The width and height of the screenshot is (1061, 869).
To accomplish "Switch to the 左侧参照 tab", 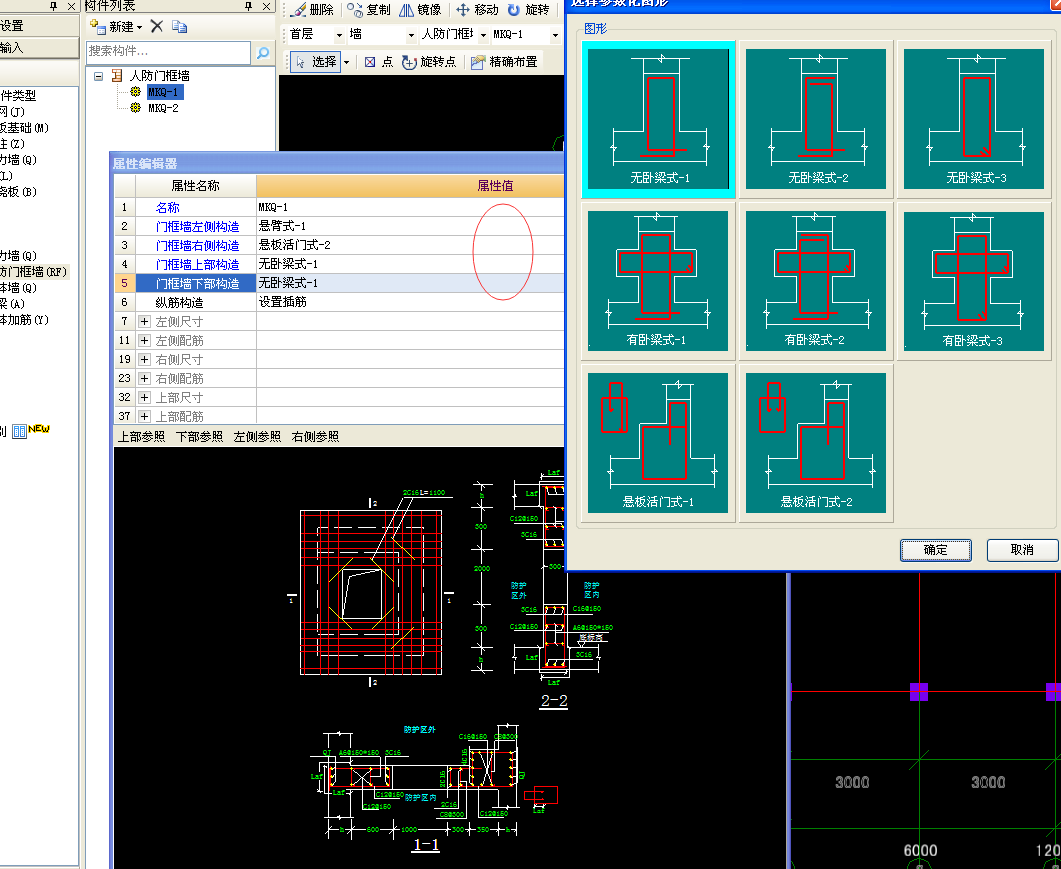I will pos(257,437).
